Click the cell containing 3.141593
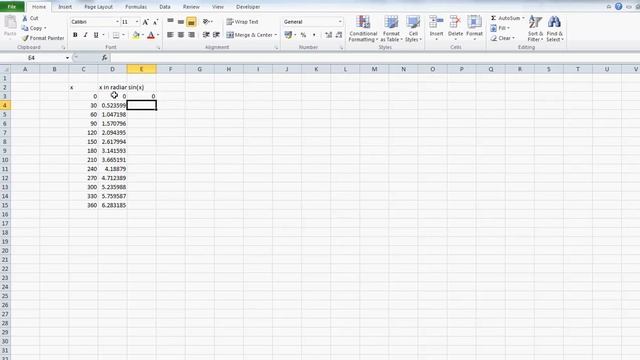 click(x=113, y=151)
